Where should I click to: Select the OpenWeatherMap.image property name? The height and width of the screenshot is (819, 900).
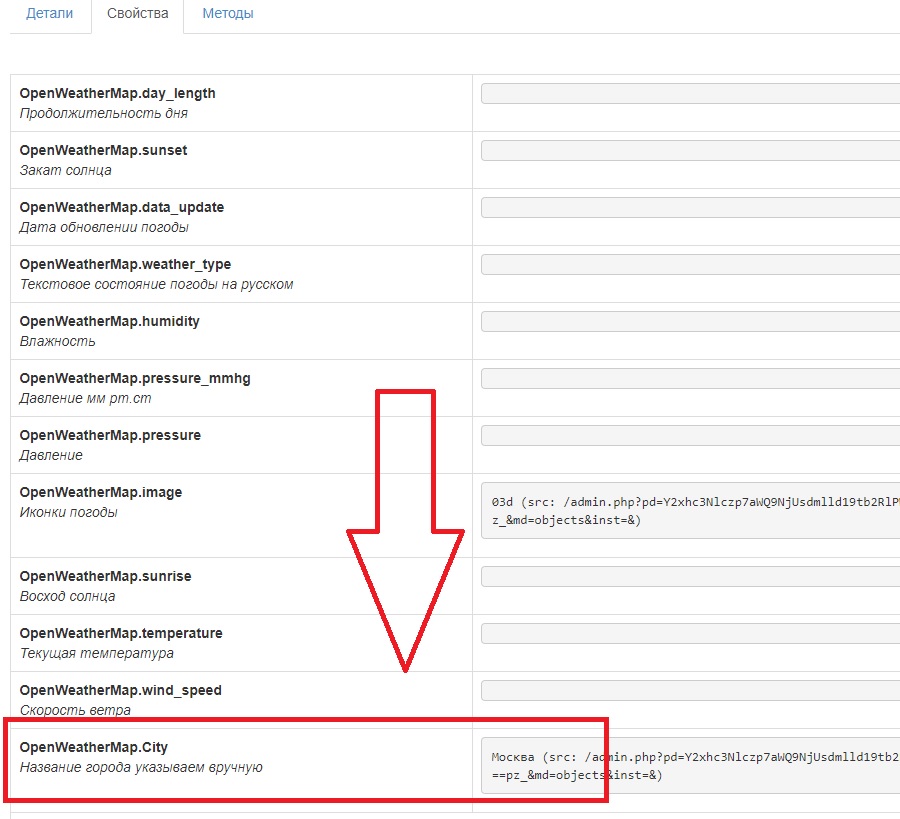click(x=101, y=492)
